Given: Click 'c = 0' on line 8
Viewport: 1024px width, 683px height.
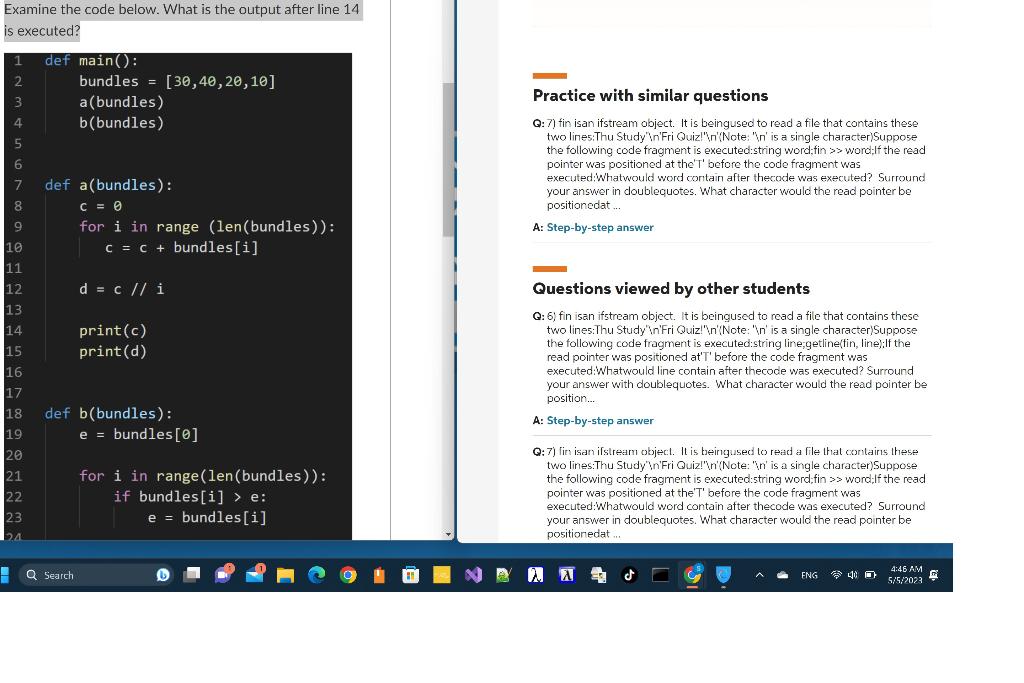Looking at the screenshot, I should coord(101,206).
